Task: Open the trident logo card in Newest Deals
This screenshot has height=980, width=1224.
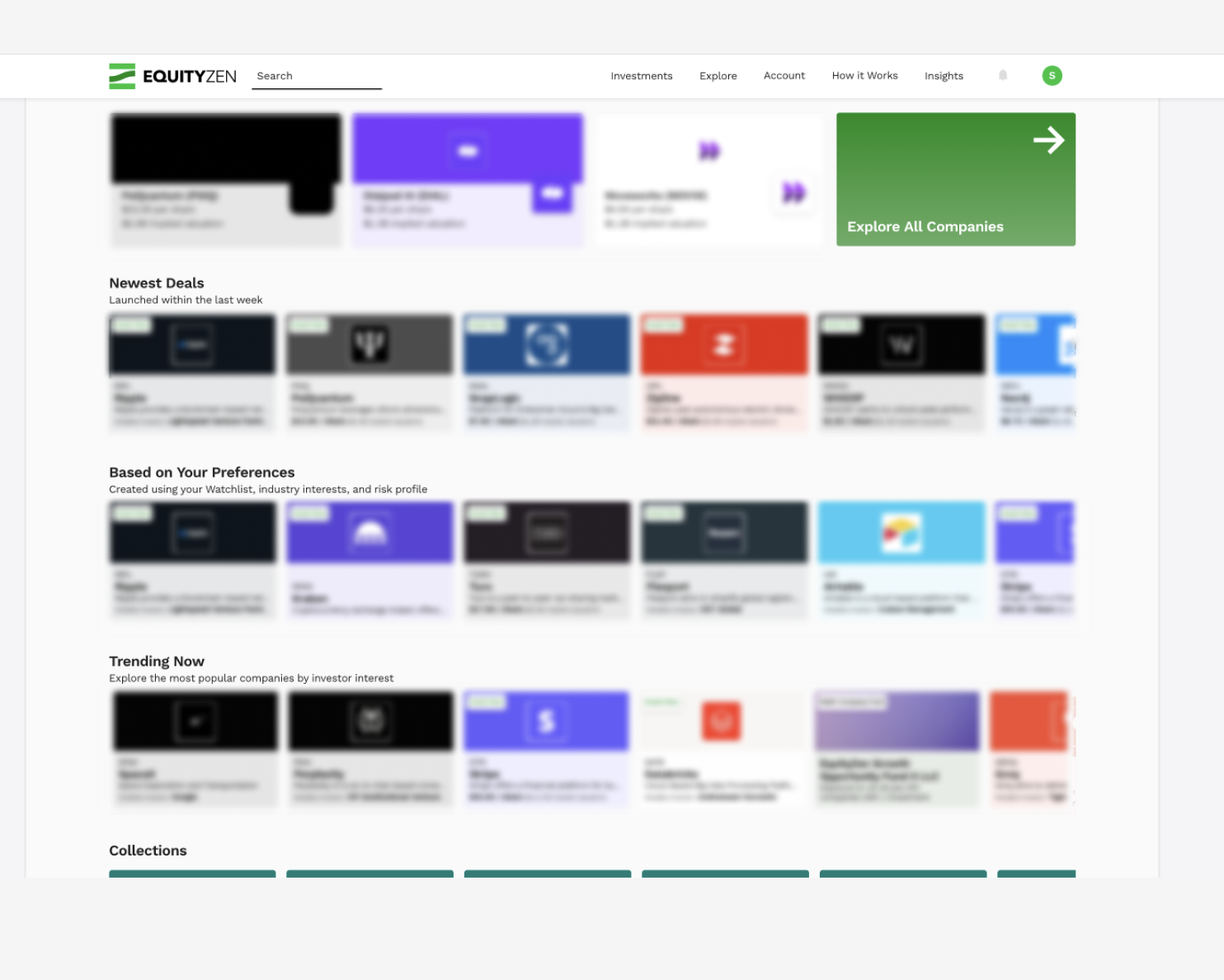Action: point(370,371)
